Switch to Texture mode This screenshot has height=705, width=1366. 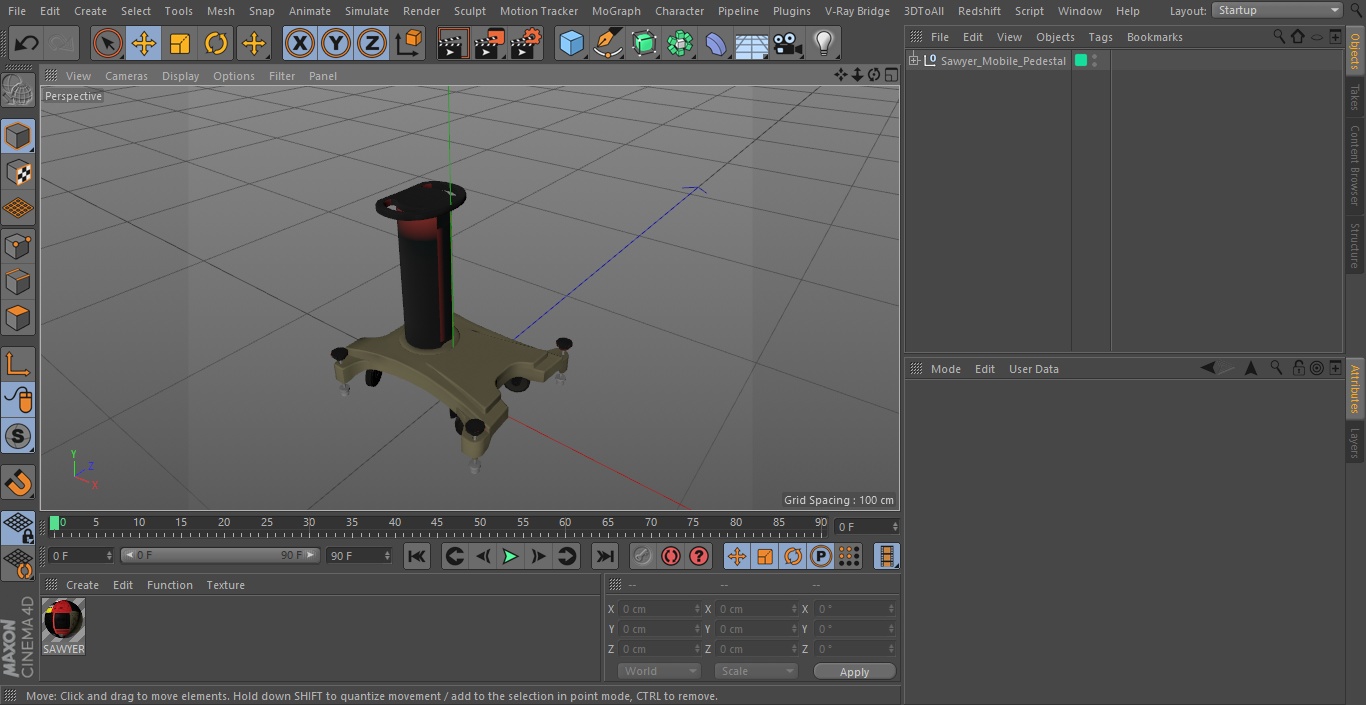18,172
